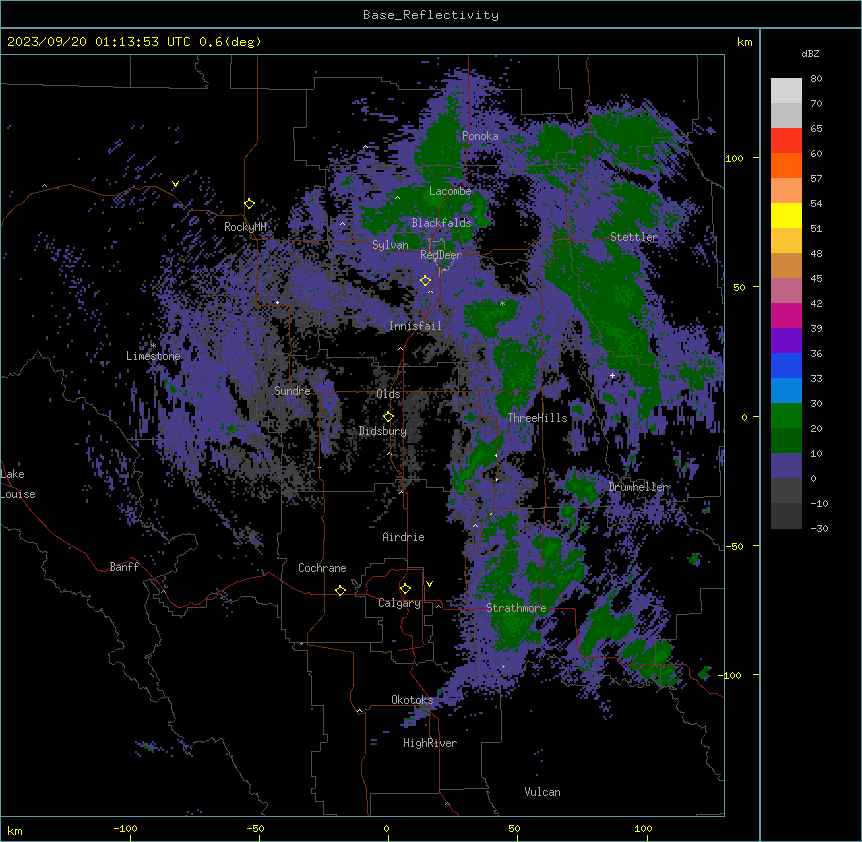Viewport: 862px width, 842px height.
Task: Click the Cochrane city label
Action: [x=322, y=568]
